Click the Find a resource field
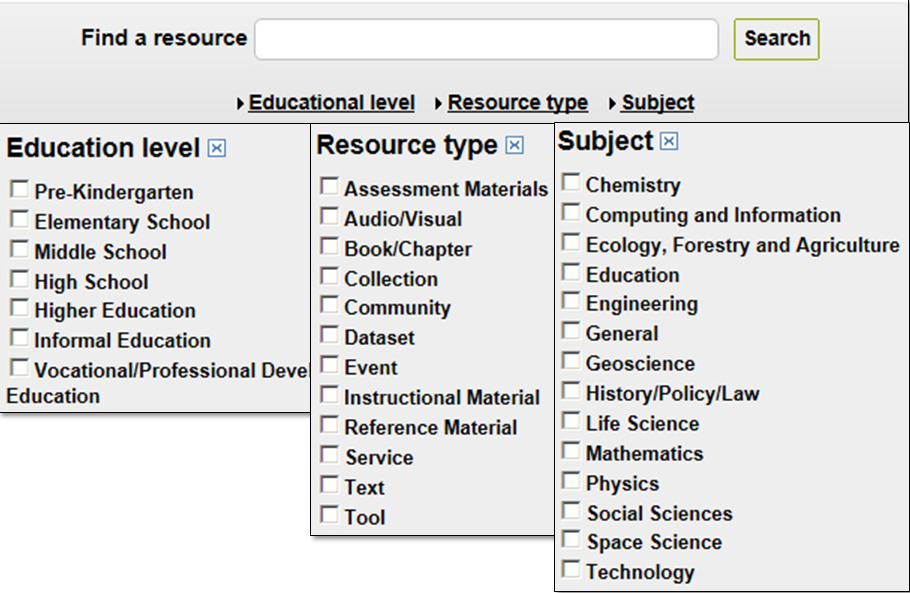Image resolution: width=910 pixels, height=593 pixels. click(x=486, y=40)
